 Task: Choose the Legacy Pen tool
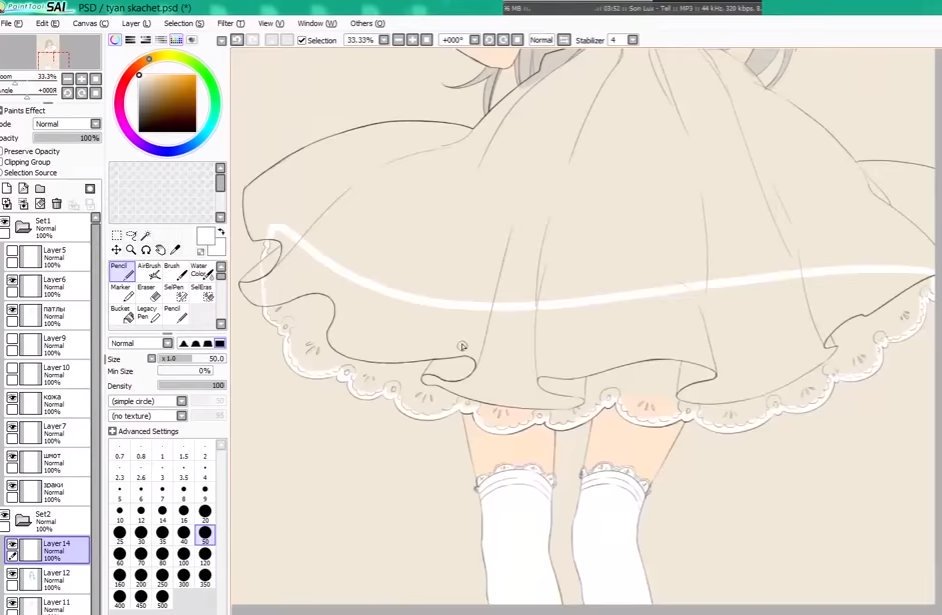(x=149, y=313)
